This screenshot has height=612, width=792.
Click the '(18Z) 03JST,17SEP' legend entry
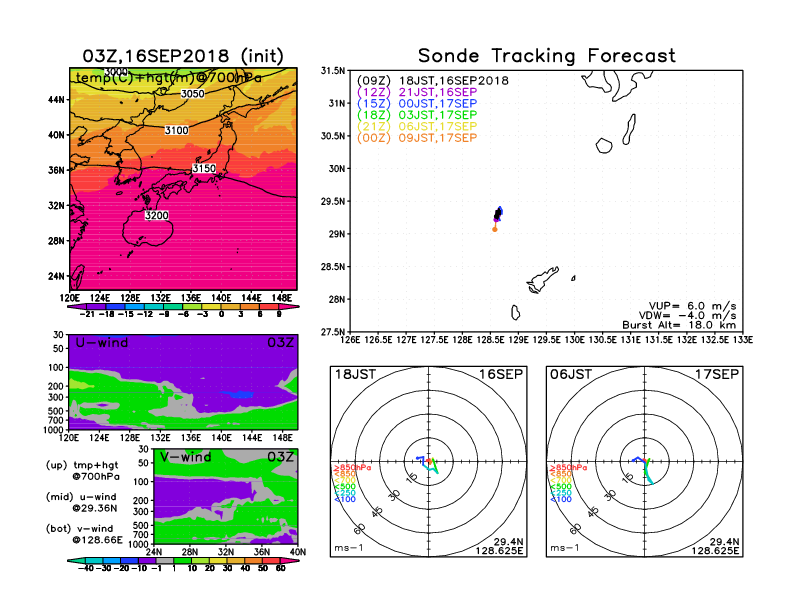click(x=417, y=115)
